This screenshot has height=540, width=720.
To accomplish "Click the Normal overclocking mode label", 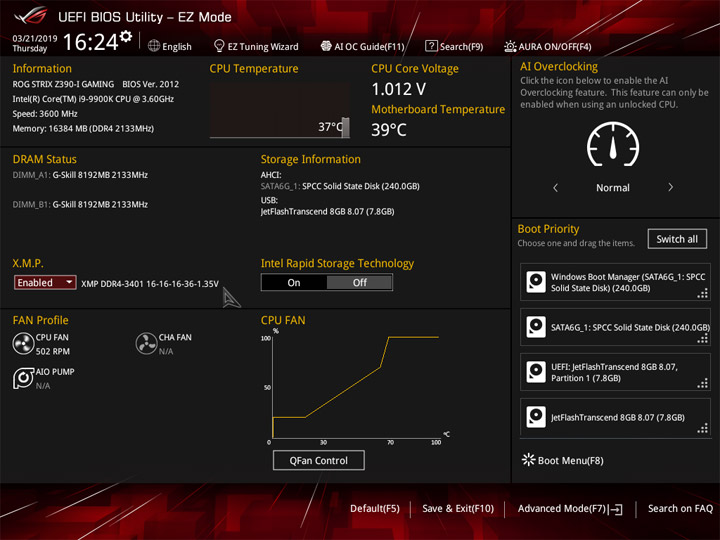I will [613, 188].
